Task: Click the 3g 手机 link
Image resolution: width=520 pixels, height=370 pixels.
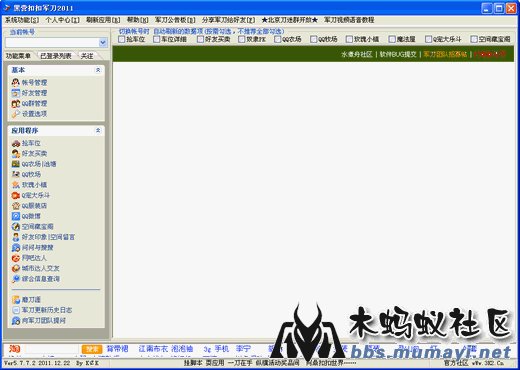Action: (x=216, y=349)
